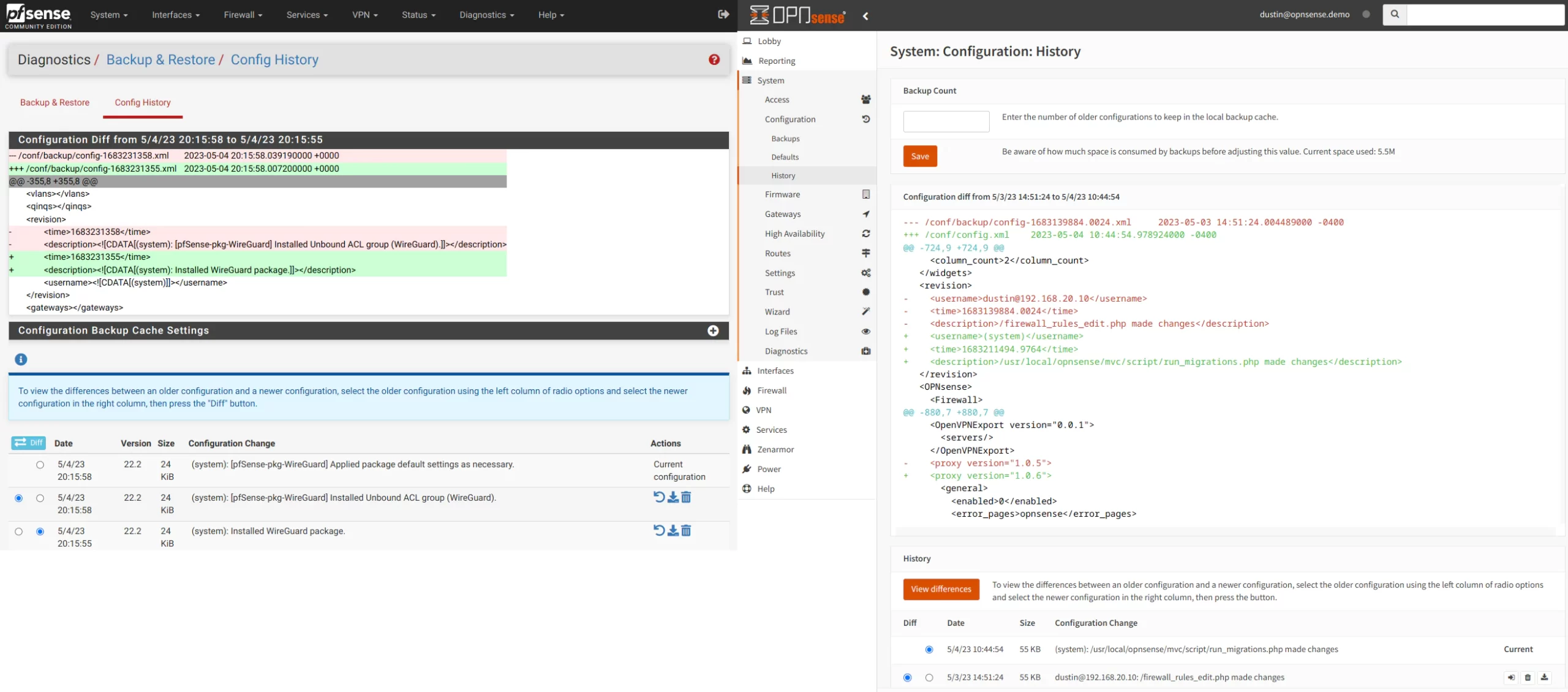Image resolution: width=1568 pixels, height=692 pixels.
Task: Click the pfSense logout icon
Action: click(723, 14)
